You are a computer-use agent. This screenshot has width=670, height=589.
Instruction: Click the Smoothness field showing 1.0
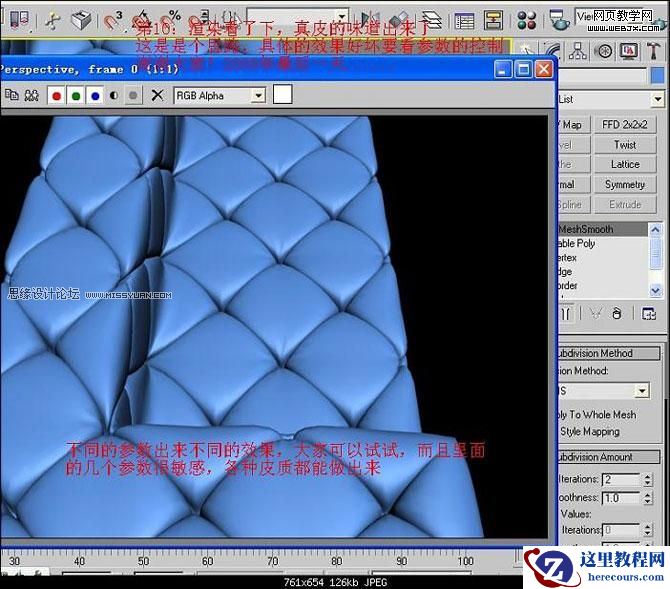620,498
